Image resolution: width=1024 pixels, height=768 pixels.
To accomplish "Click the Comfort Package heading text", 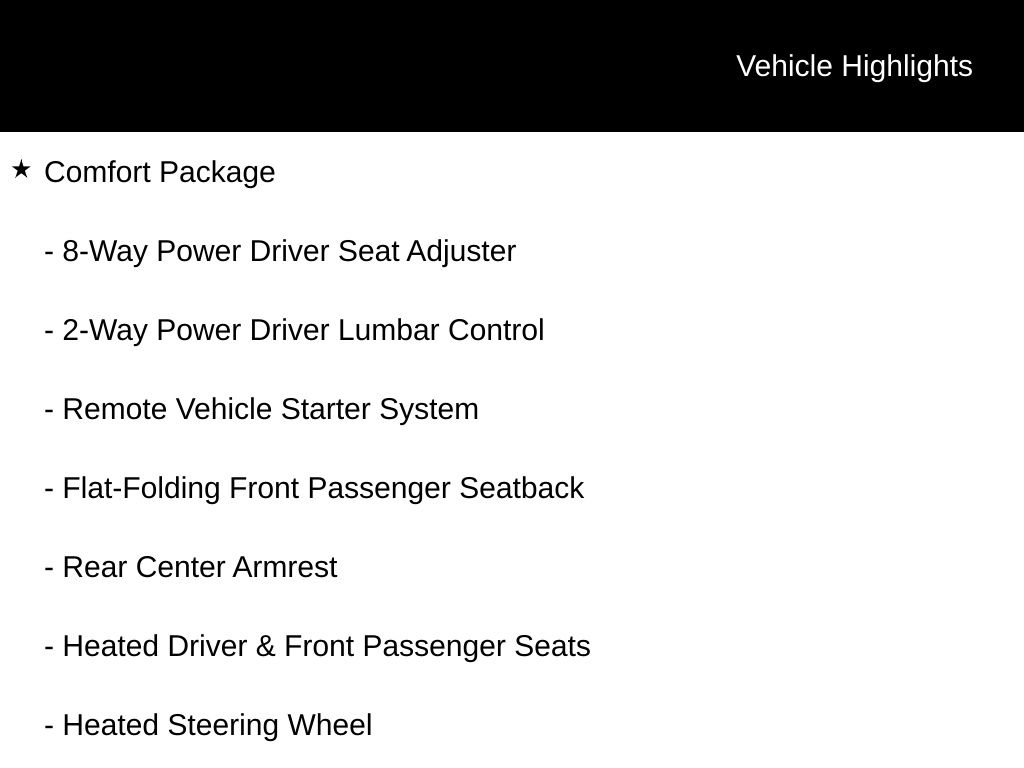I will (x=160, y=173).
